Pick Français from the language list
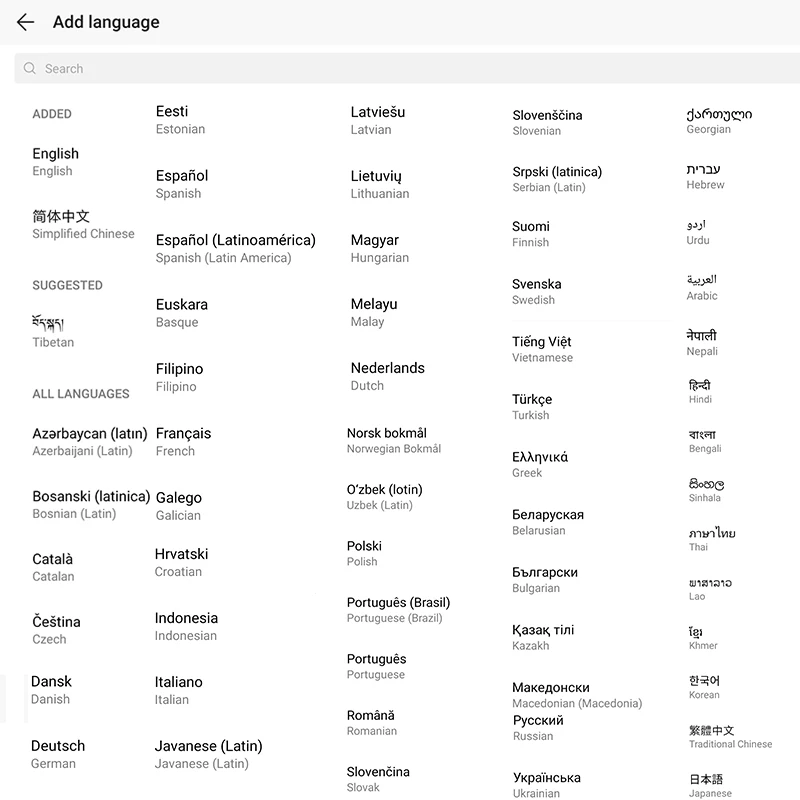Viewport: 800px width, 800px height. (182, 441)
